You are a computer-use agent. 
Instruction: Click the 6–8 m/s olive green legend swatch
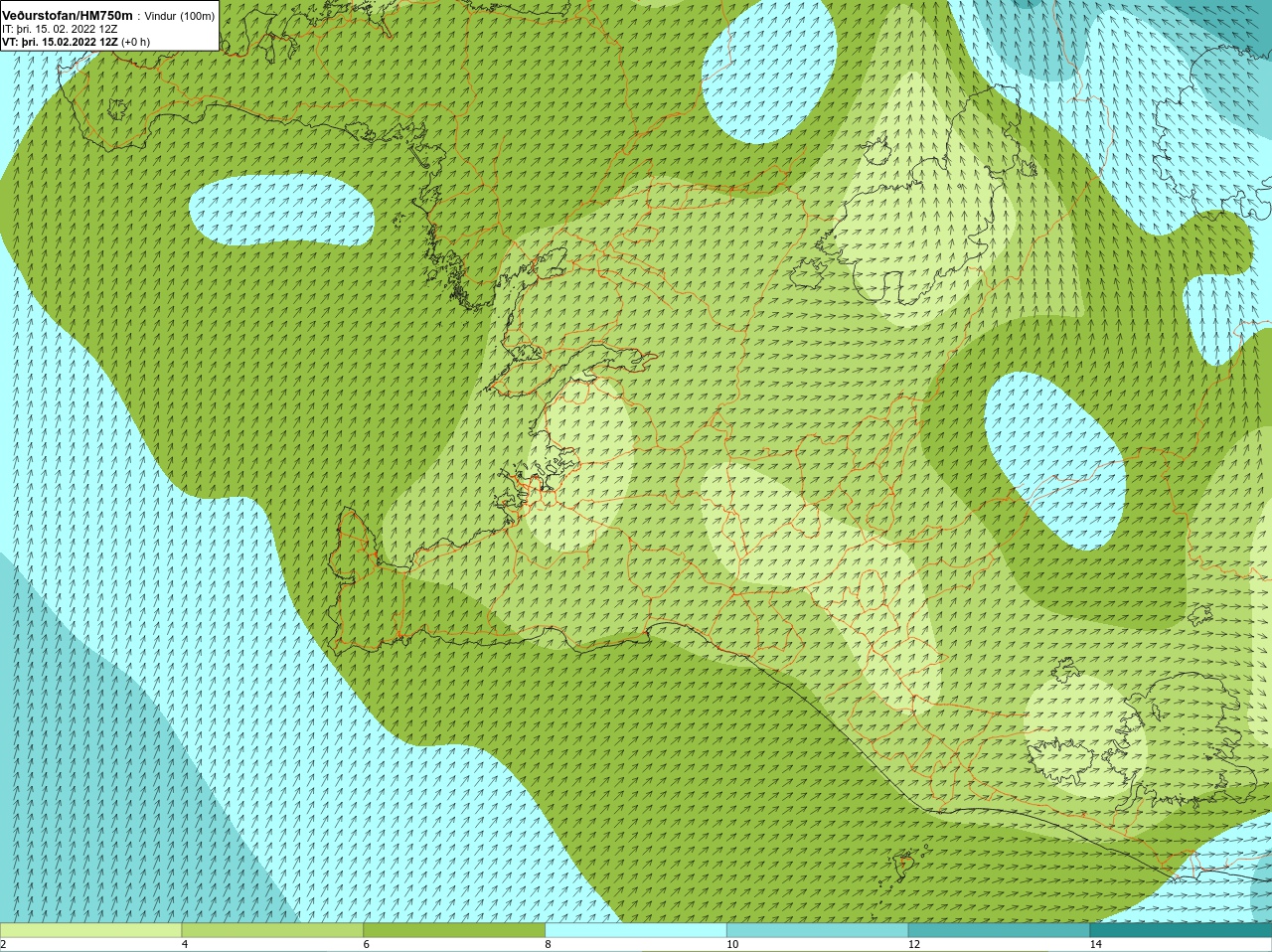tap(454, 930)
